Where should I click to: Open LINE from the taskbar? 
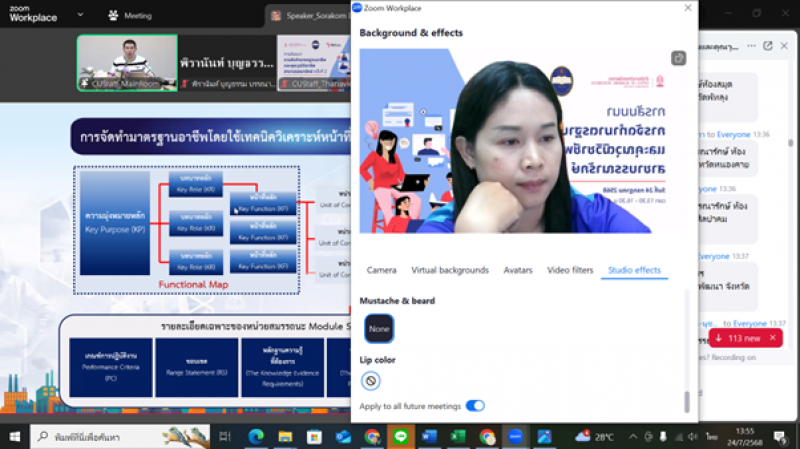tap(400, 437)
